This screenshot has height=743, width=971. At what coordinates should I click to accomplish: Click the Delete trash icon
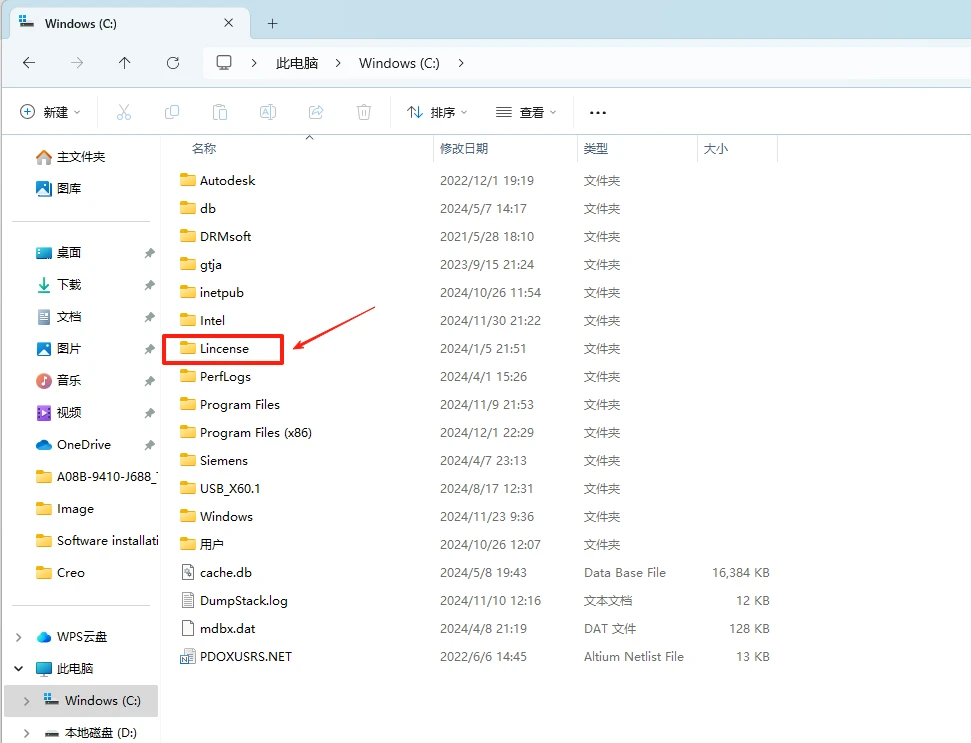(364, 112)
